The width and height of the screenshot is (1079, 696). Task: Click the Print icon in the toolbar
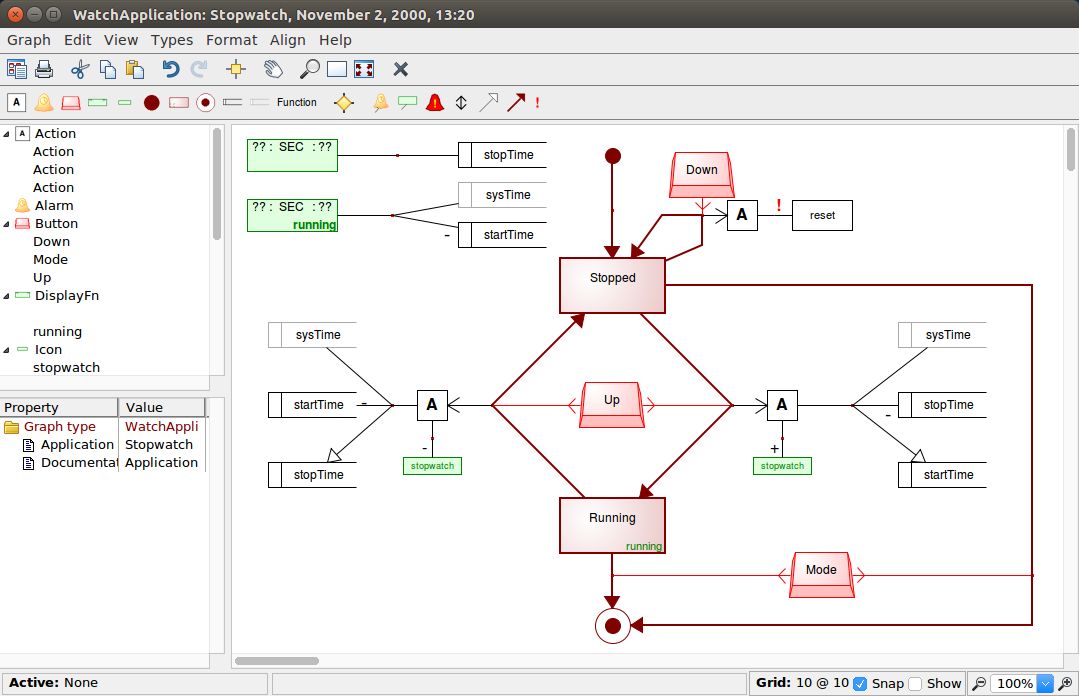click(x=44, y=69)
